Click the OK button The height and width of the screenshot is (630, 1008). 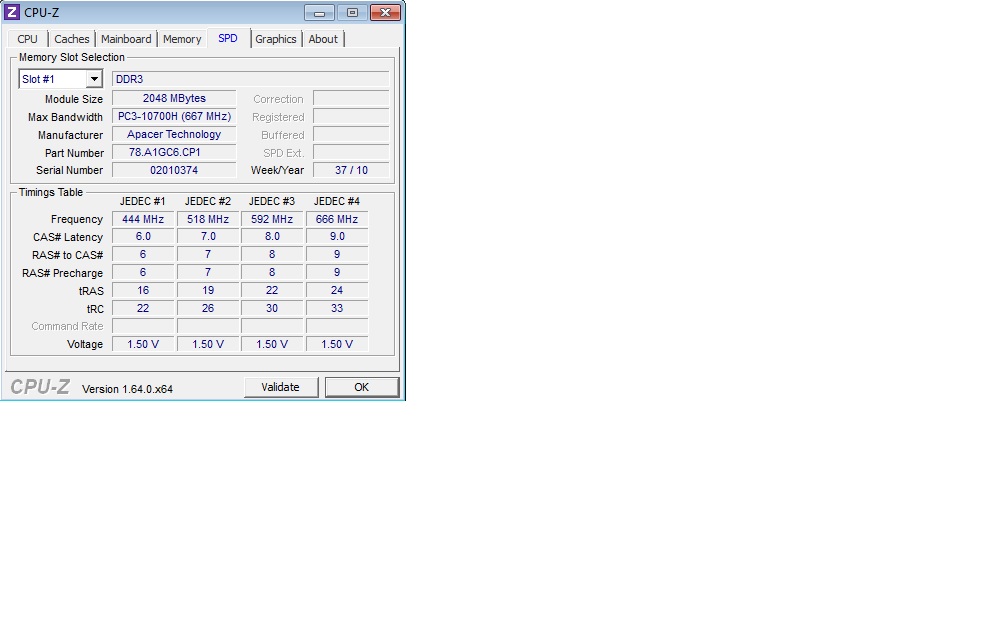(x=361, y=387)
